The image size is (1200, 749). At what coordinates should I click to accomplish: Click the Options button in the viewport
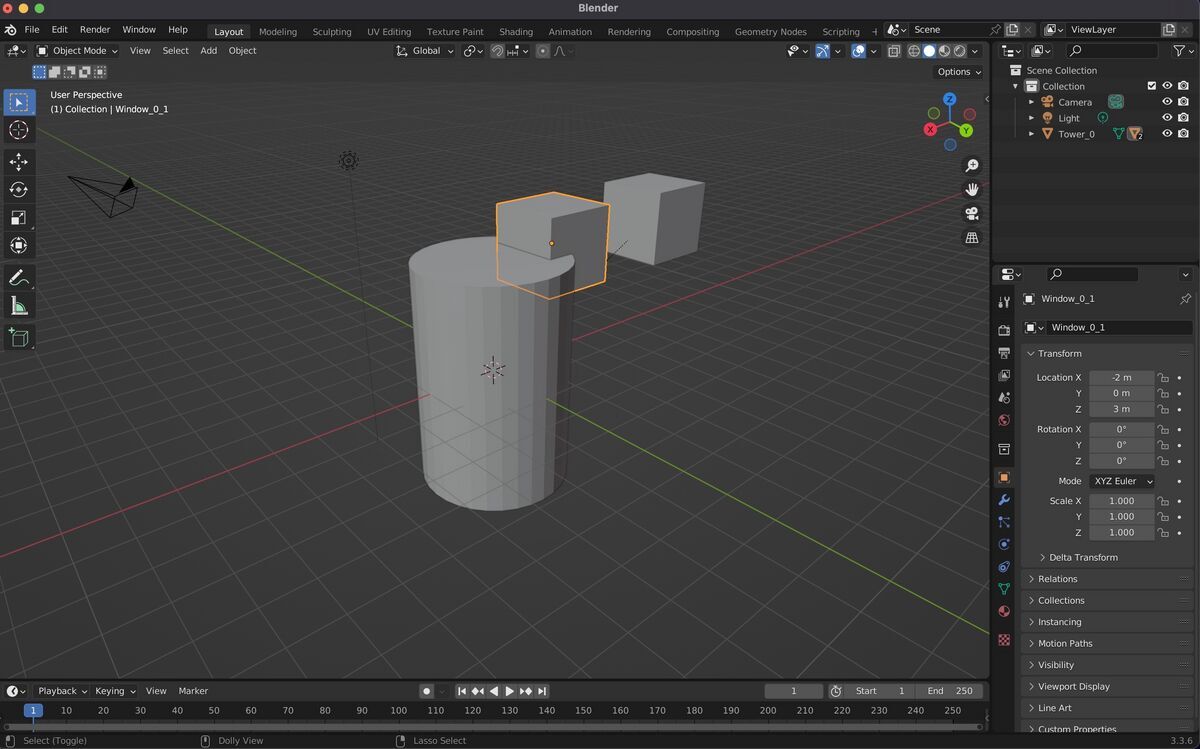[x=956, y=71]
